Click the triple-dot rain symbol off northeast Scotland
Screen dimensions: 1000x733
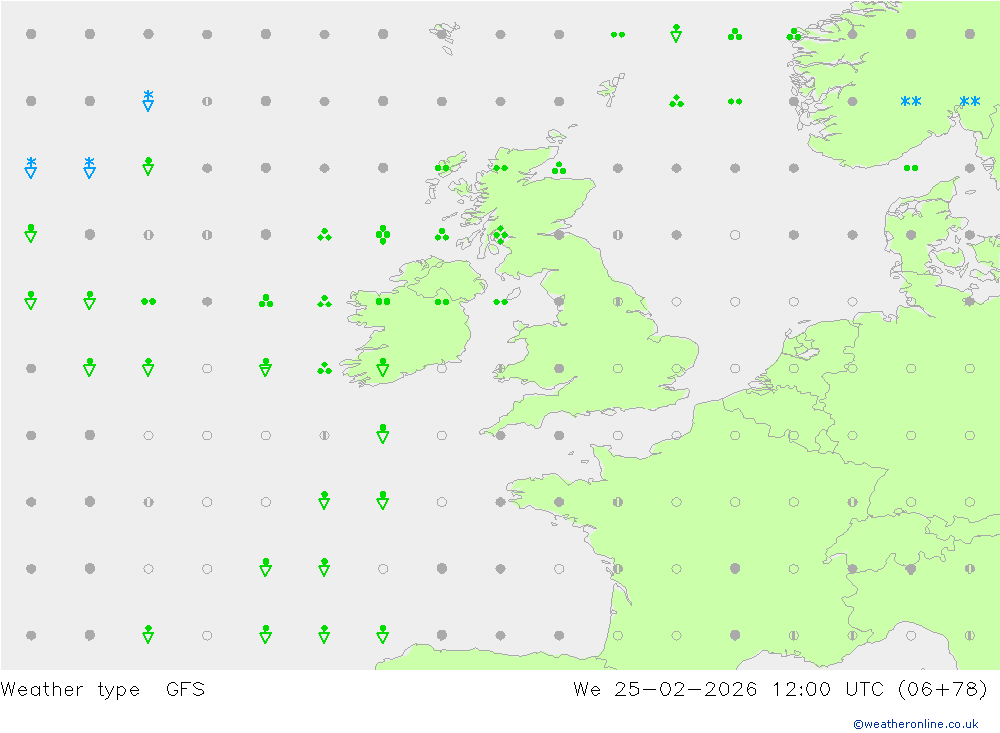coord(559,168)
